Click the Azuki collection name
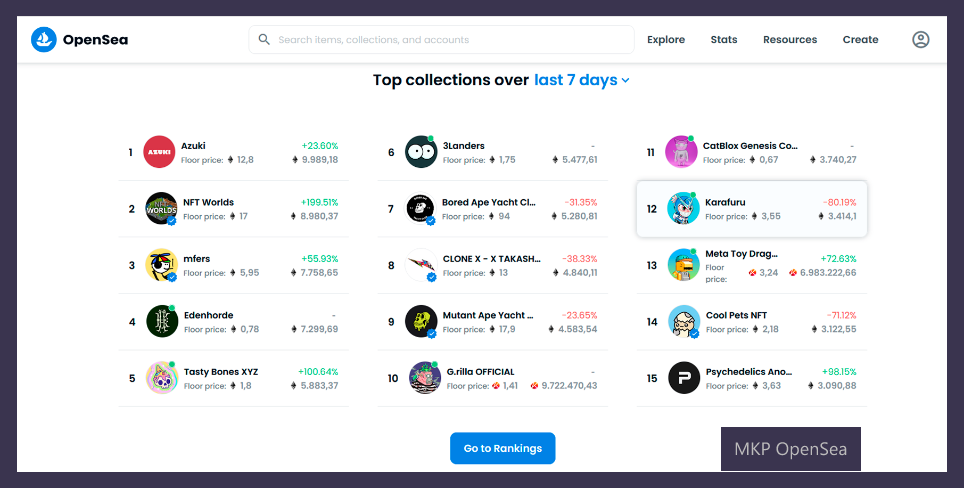This screenshot has width=964, height=488. [x=193, y=146]
